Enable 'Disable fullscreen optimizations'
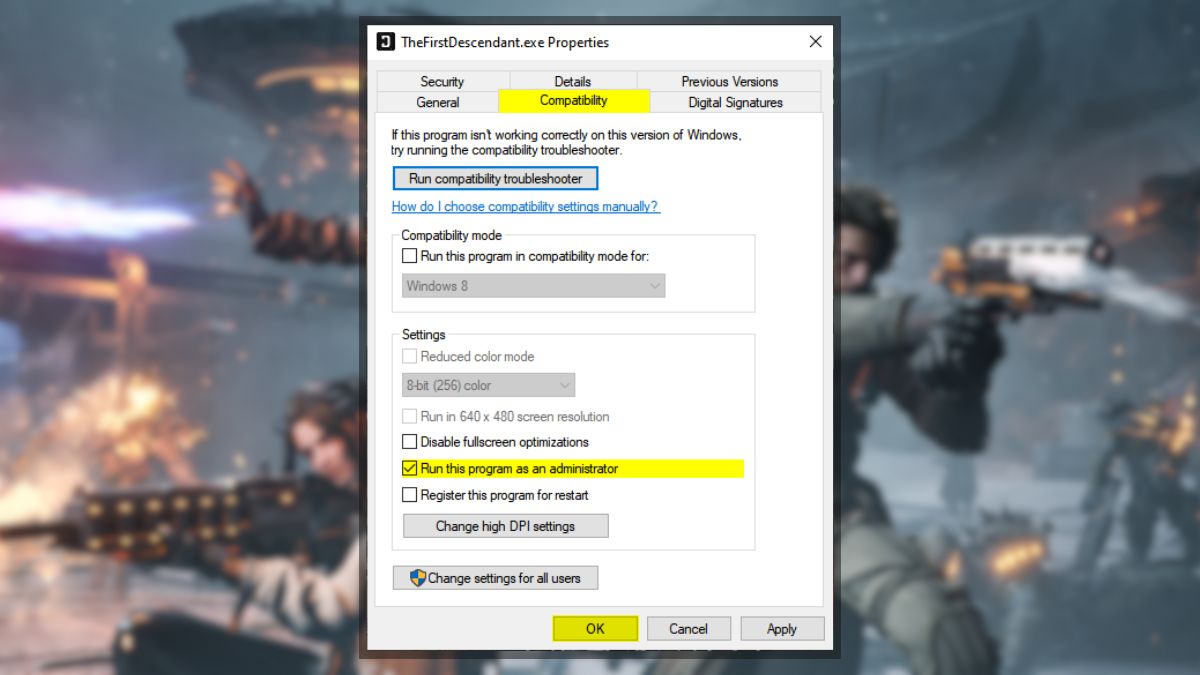Viewport: 1200px width, 675px height. 409,442
